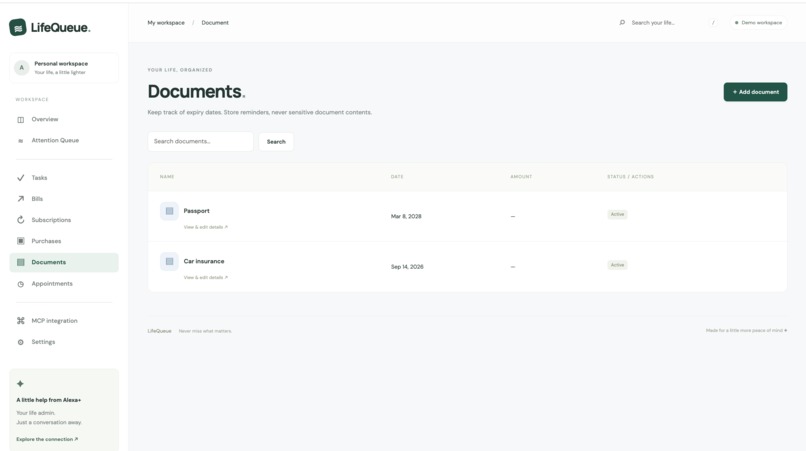Click the AMOUNT column header
This screenshot has height=451, width=806.
[521, 177]
